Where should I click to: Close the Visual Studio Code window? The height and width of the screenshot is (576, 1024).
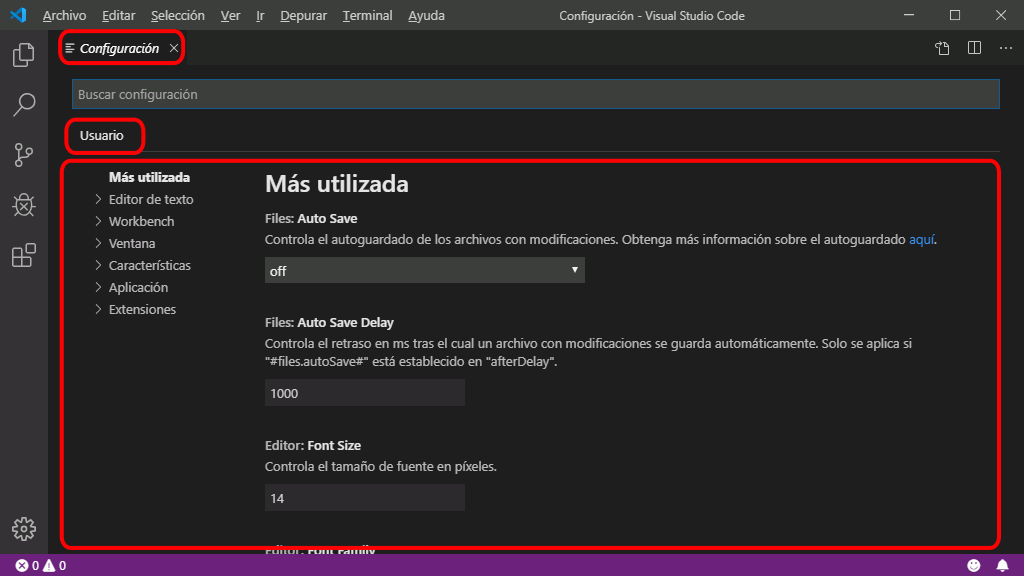(x=1000, y=15)
